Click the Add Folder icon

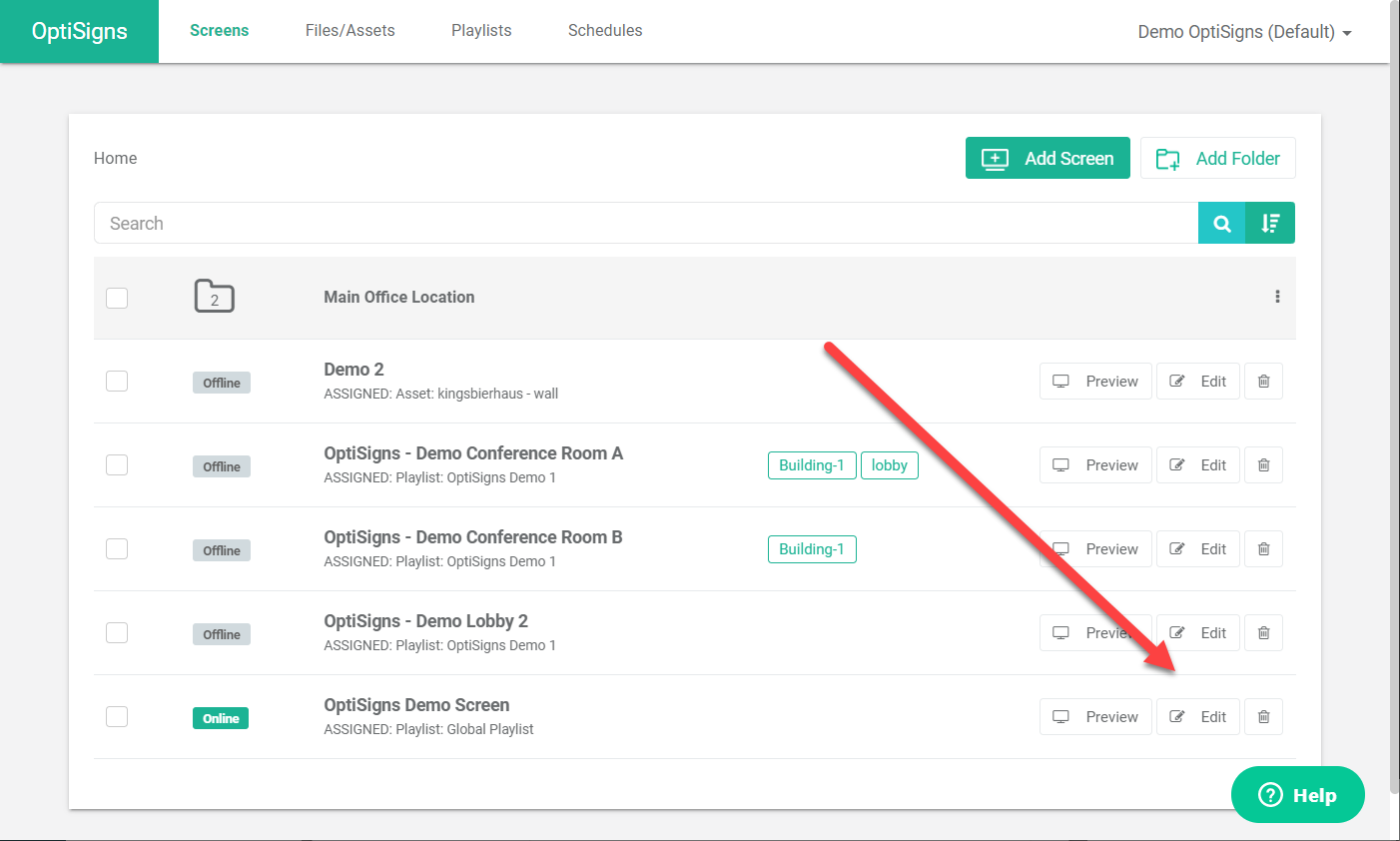tap(1167, 158)
